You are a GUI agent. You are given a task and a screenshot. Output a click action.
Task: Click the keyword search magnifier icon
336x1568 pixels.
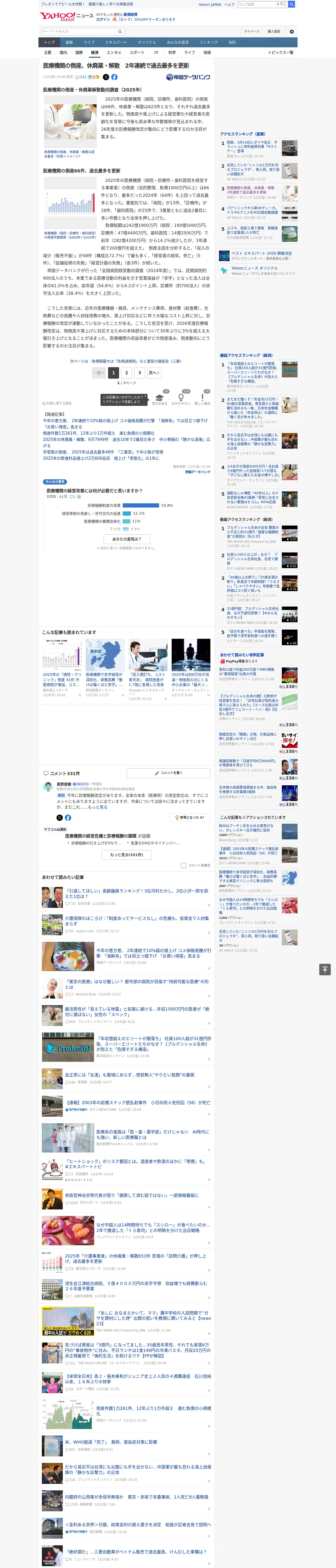120,32
